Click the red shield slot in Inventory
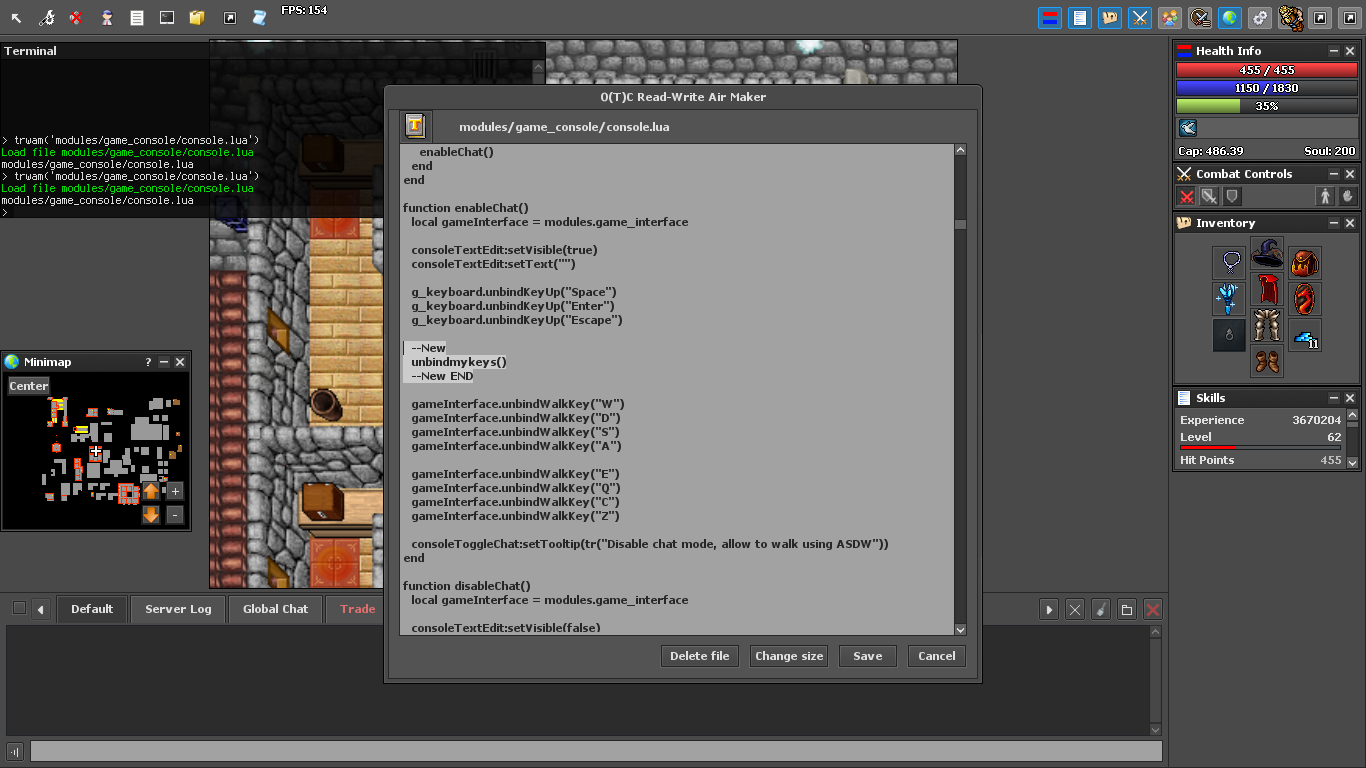1366x768 pixels. [x=1305, y=299]
